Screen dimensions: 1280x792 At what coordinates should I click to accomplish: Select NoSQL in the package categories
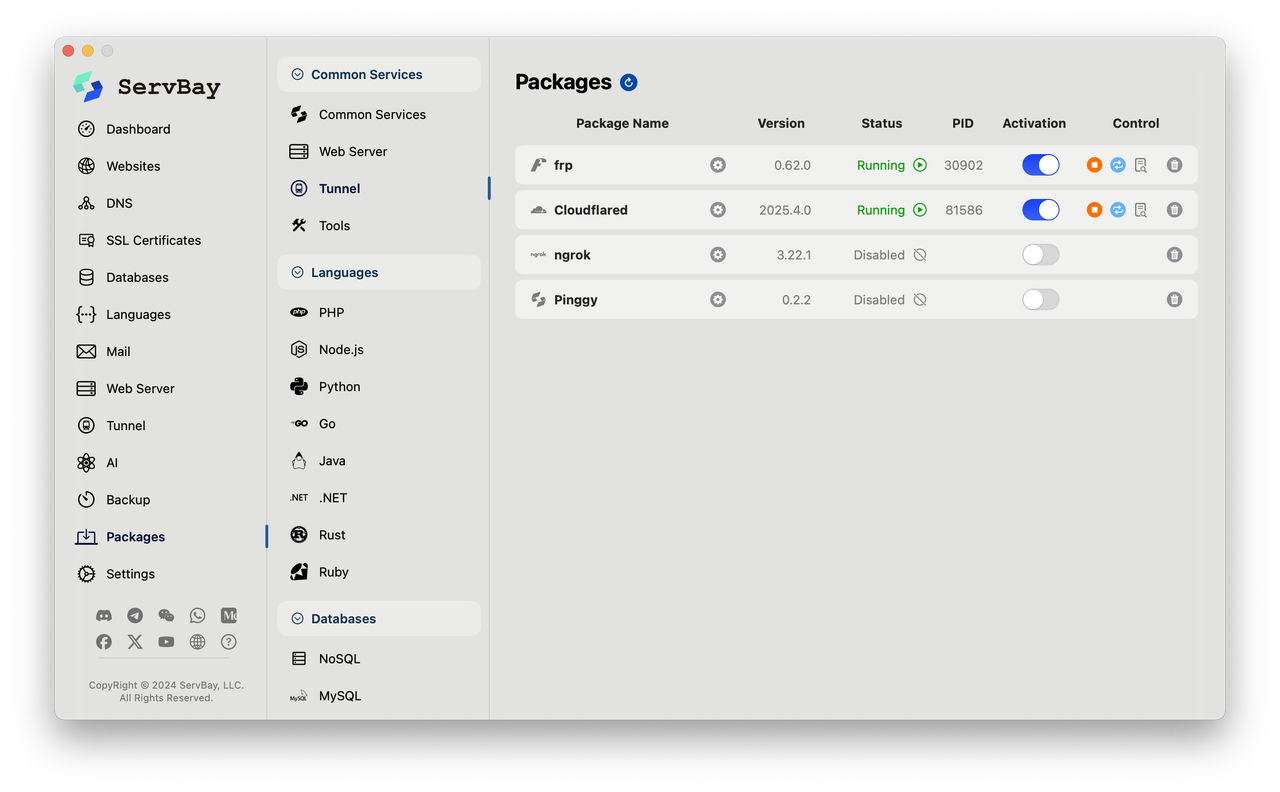point(339,659)
